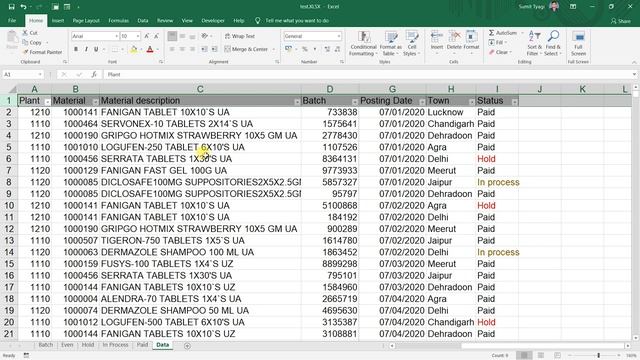
Task: Save the workbook with the Save icon
Action: pos(11,7)
